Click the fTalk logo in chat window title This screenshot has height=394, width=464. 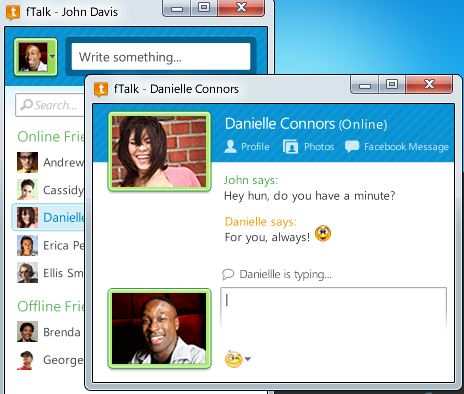pos(101,89)
